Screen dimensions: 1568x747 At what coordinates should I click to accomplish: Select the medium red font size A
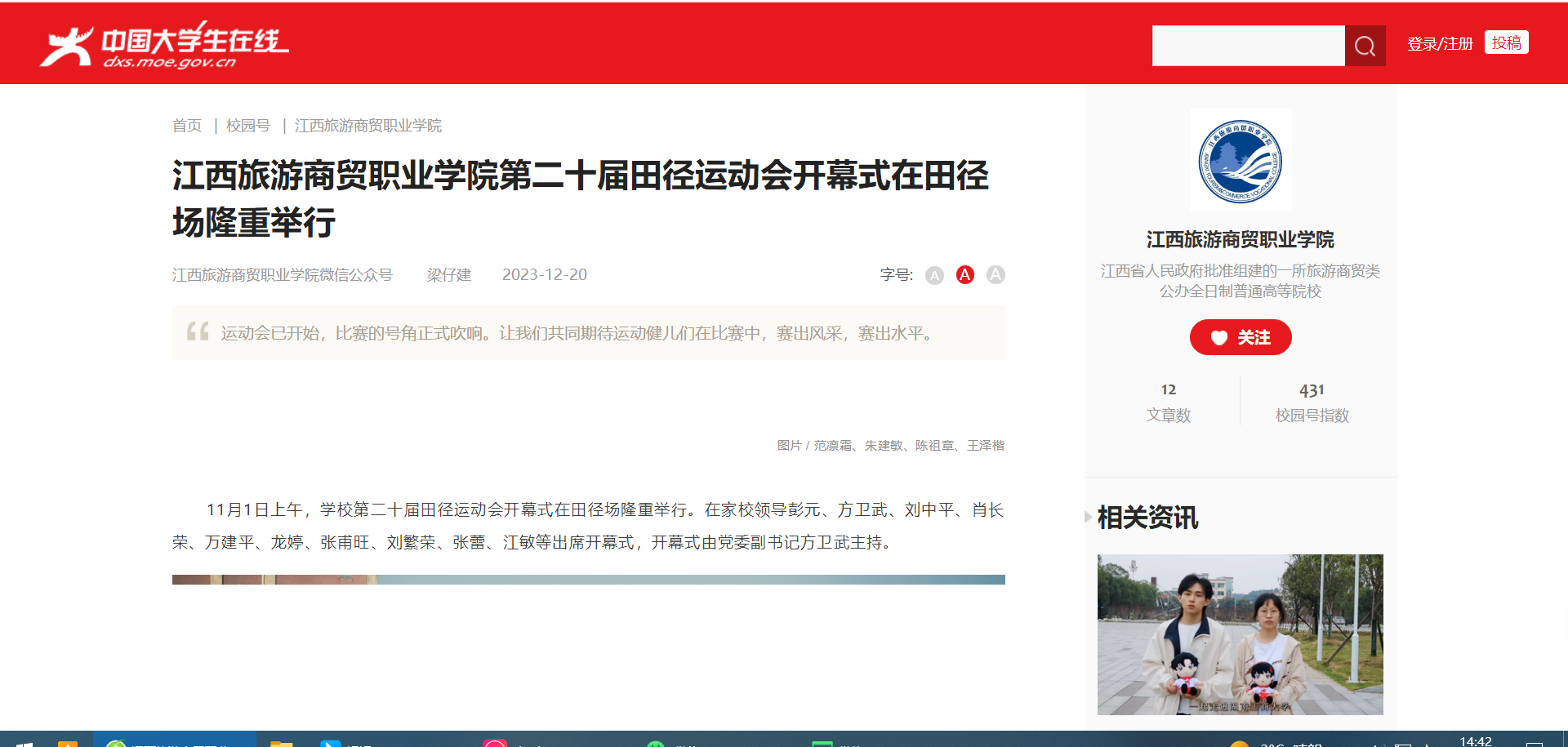[x=964, y=275]
